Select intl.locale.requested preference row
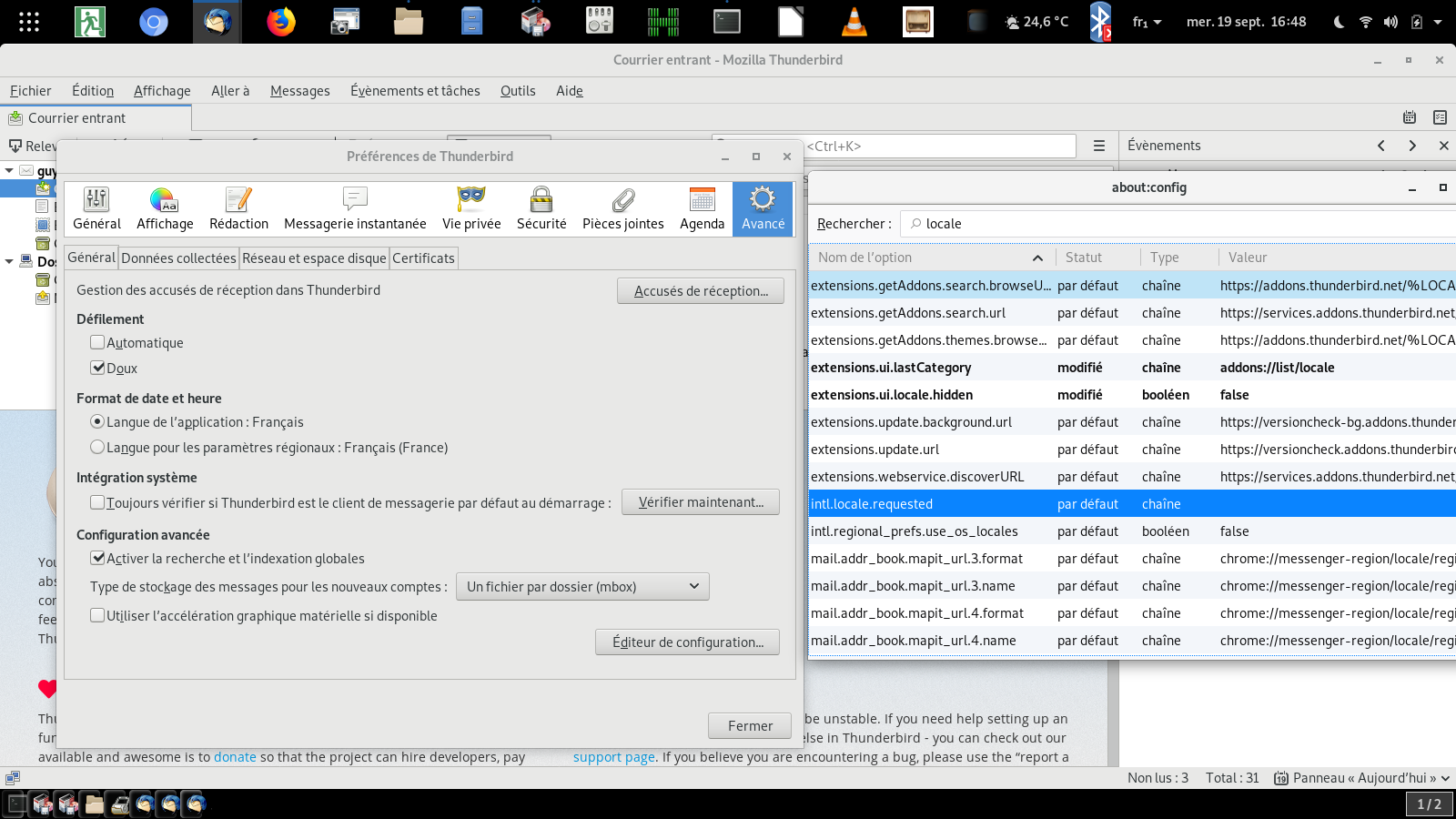Viewport: 1456px width, 819px height. 1133,504
